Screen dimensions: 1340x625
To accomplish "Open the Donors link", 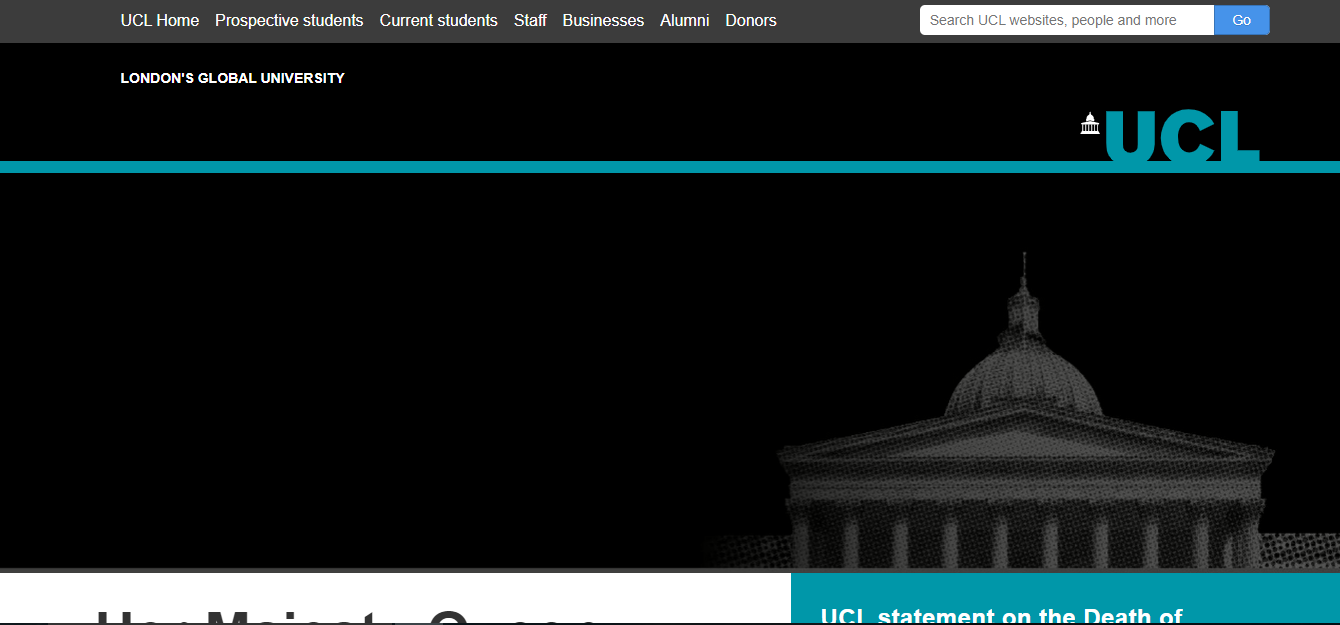I will tap(751, 20).
